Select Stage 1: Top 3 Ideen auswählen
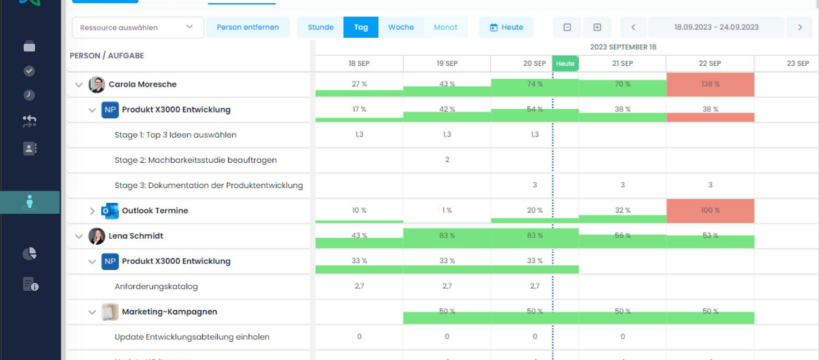Screen dimensions: 820x360 pyautogui.click(x=176, y=135)
